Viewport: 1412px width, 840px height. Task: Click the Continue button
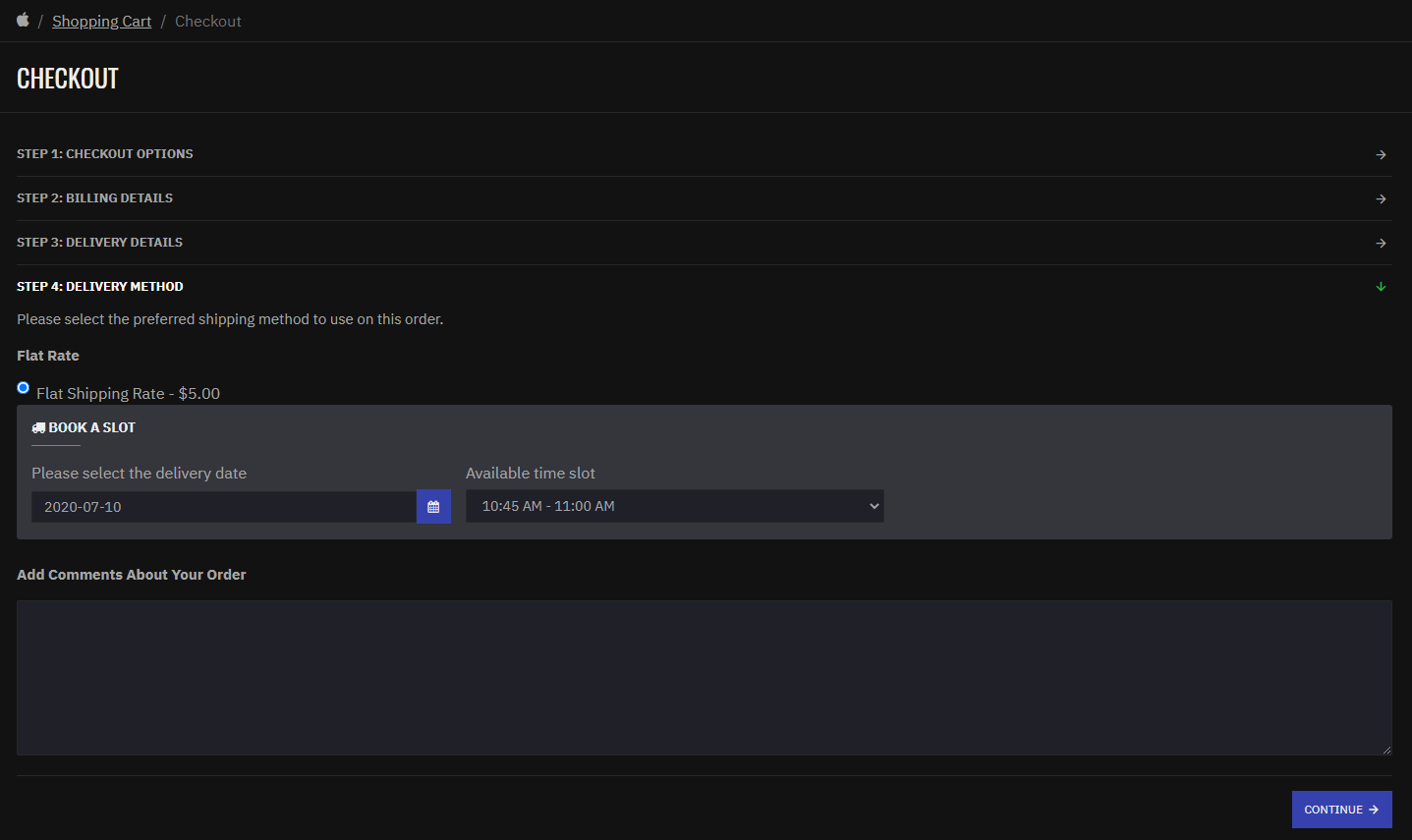pyautogui.click(x=1341, y=810)
